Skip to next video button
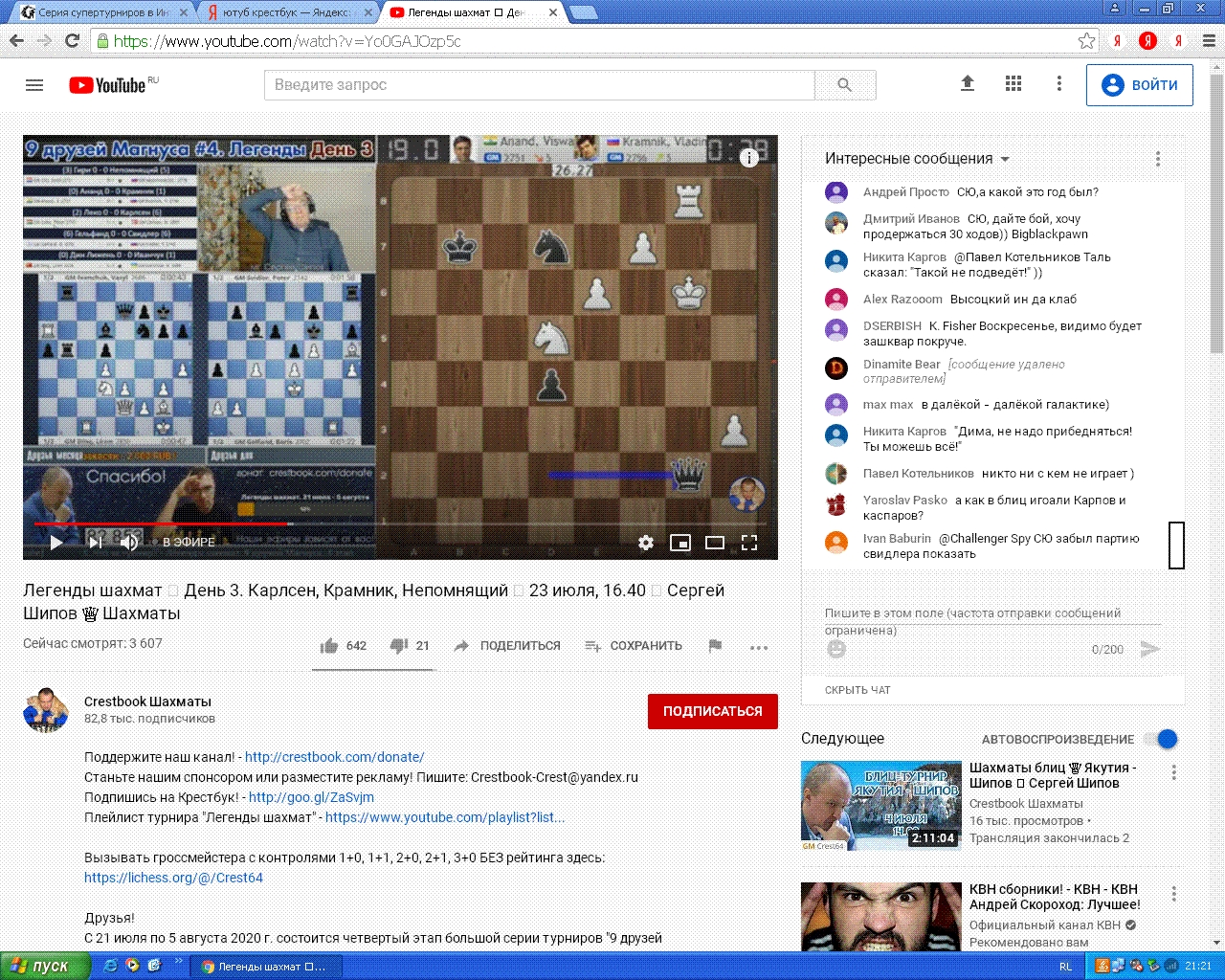1225x980 pixels. click(95, 543)
